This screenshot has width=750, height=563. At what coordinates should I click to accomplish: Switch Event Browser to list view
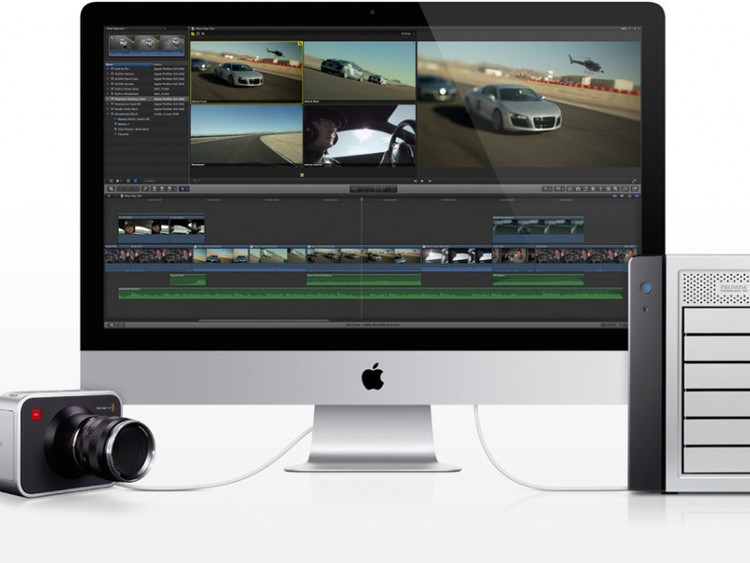(135, 181)
